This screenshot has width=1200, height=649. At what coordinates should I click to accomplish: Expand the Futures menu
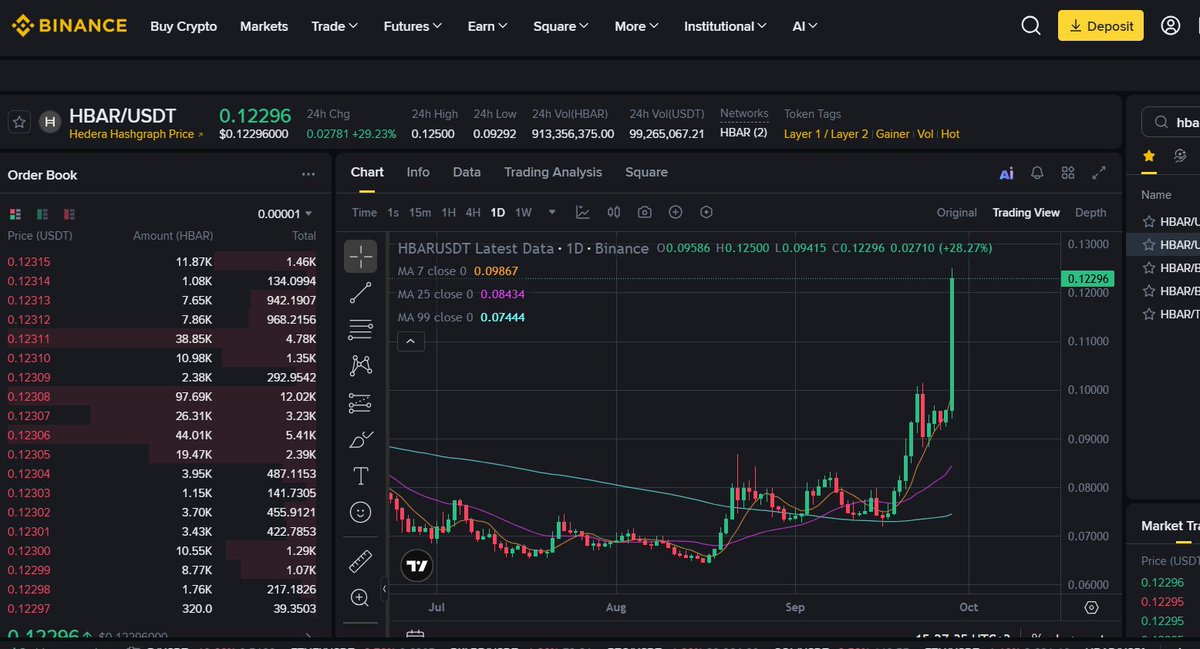(x=414, y=26)
